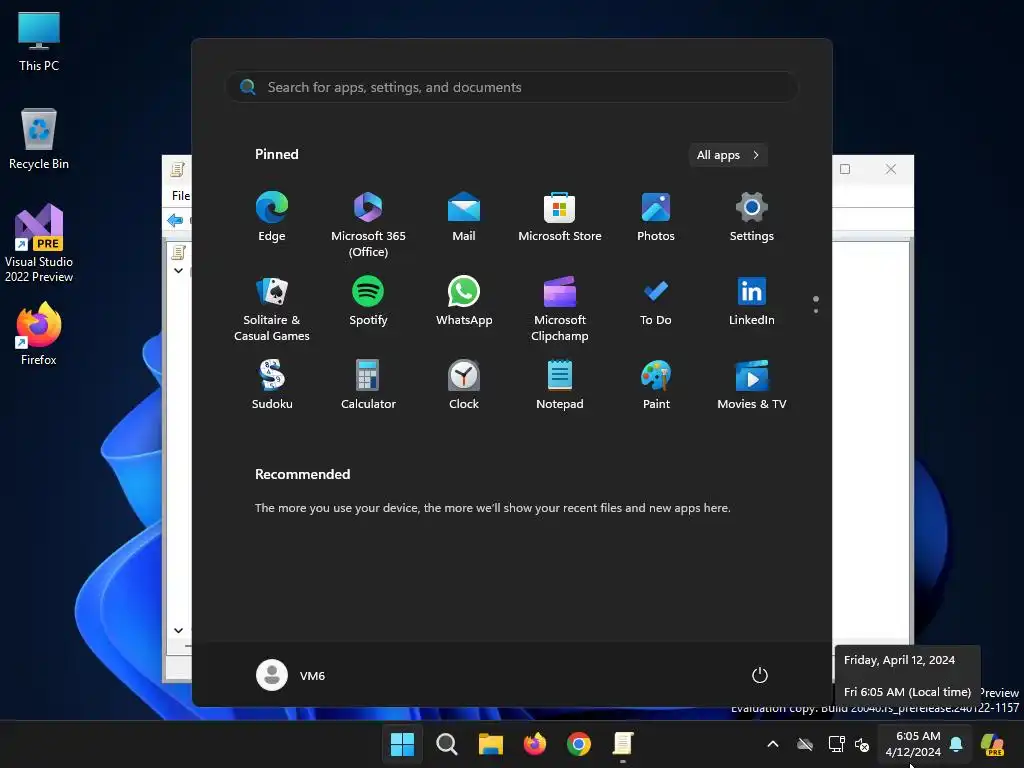Close the background window
This screenshot has height=768, width=1024.
pos(891,169)
